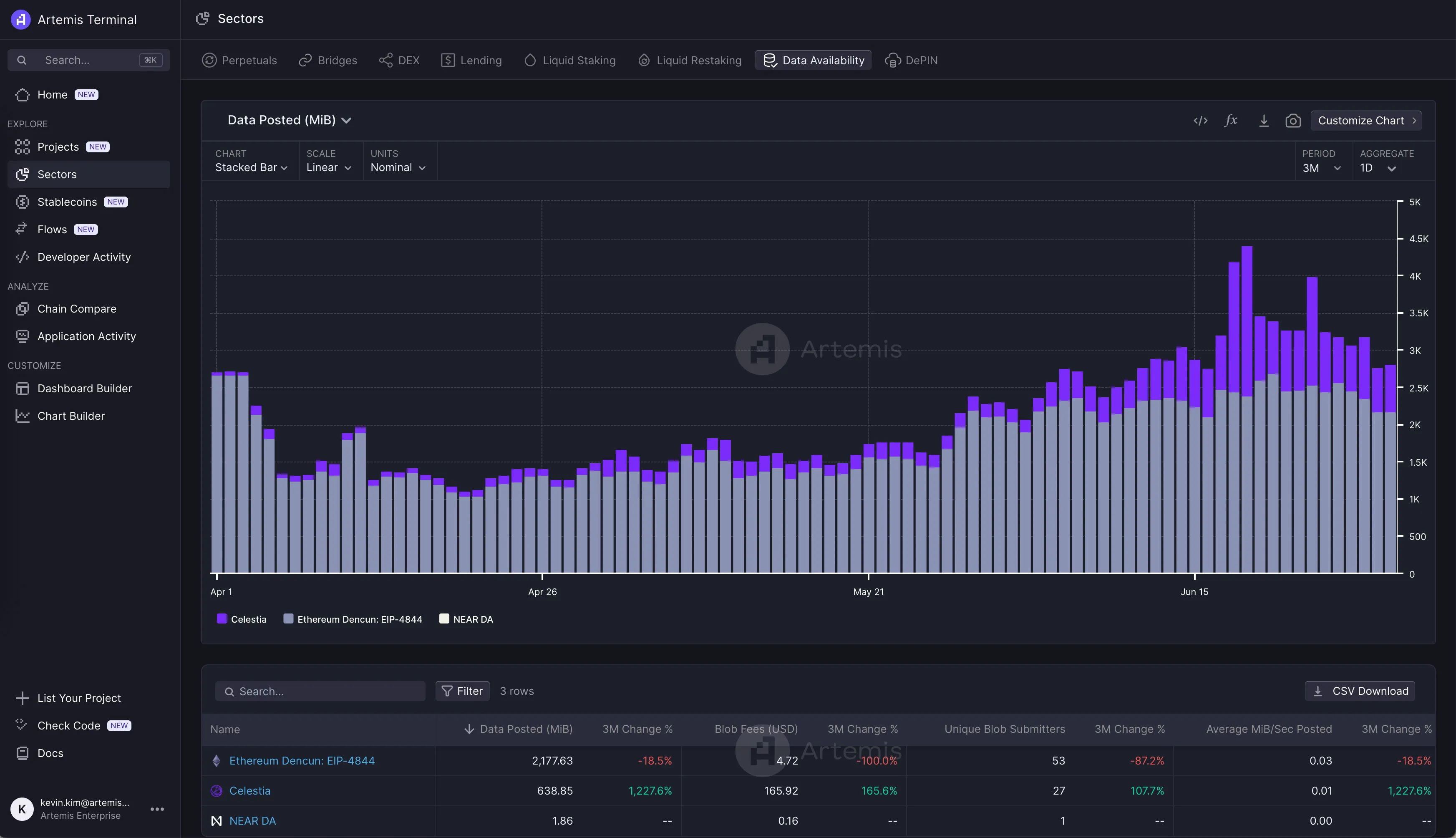Sort by the Blob Fees (USD) column
Image resolution: width=1456 pixels, height=838 pixels.
(x=756, y=729)
